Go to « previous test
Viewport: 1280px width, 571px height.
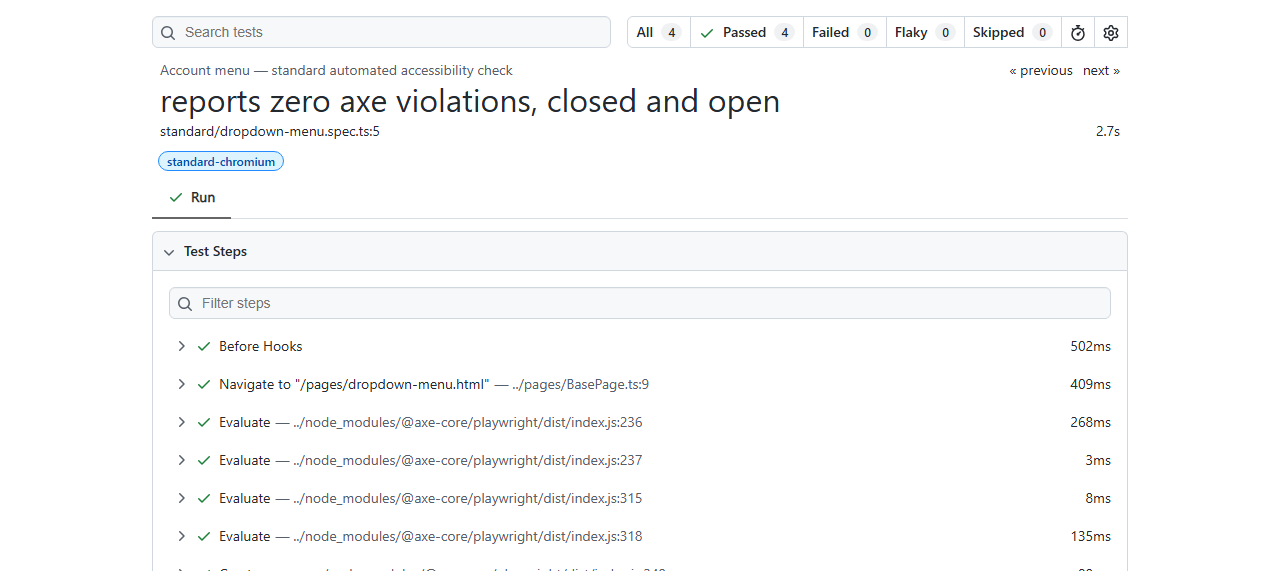(x=1041, y=70)
